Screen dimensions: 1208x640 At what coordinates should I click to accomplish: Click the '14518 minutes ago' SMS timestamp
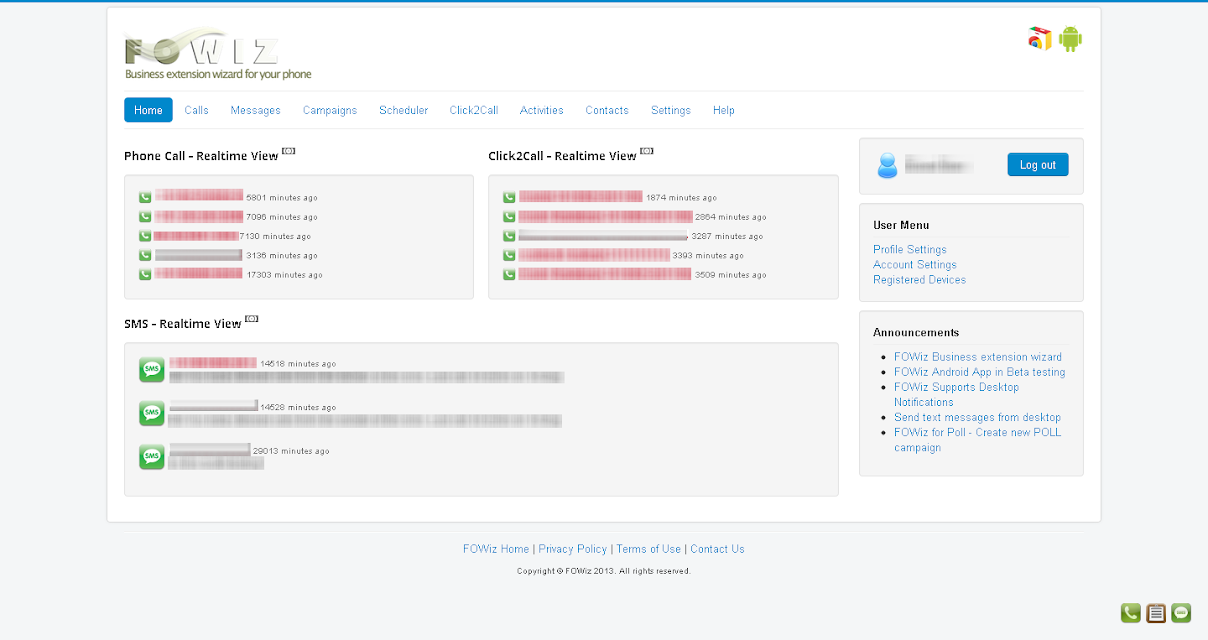298,364
